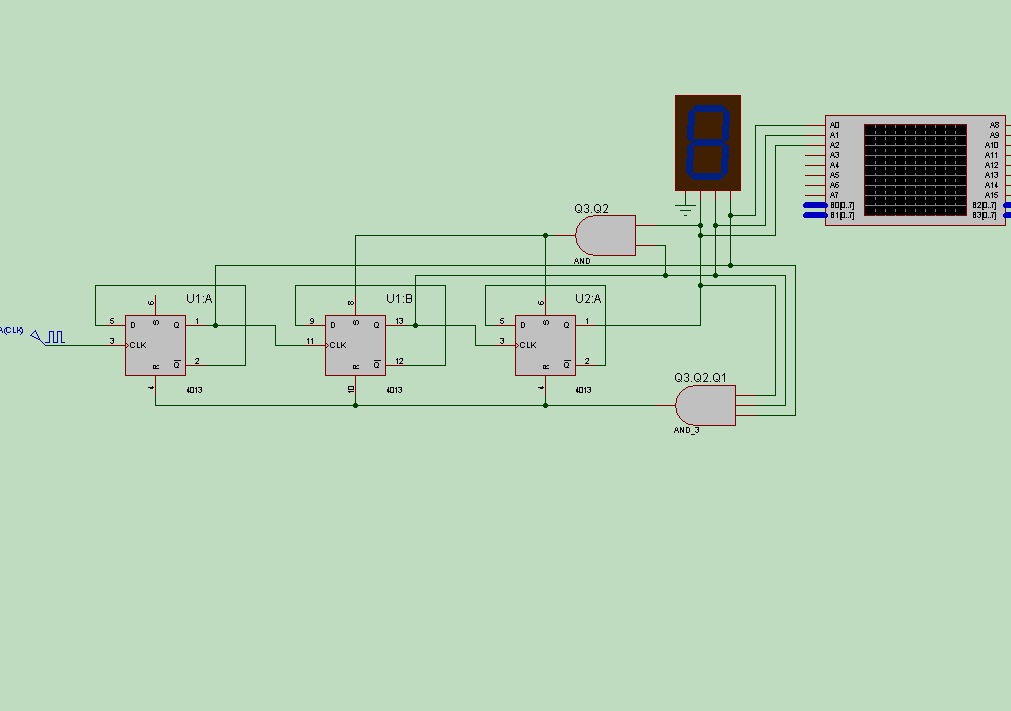Image resolution: width=1011 pixels, height=711 pixels.
Task: Click the U2:A reference label
Action: tap(588, 298)
